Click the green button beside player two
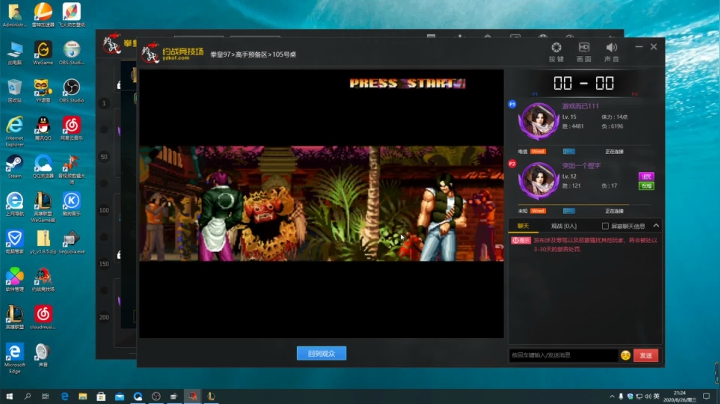The height and width of the screenshot is (404, 720). click(646, 186)
